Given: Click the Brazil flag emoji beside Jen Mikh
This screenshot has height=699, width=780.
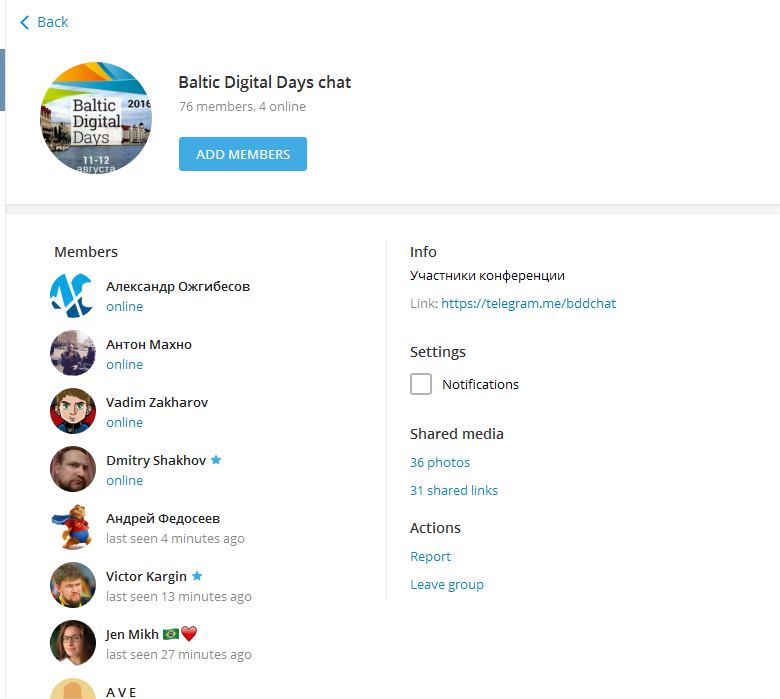Looking at the screenshot, I should click(171, 634).
